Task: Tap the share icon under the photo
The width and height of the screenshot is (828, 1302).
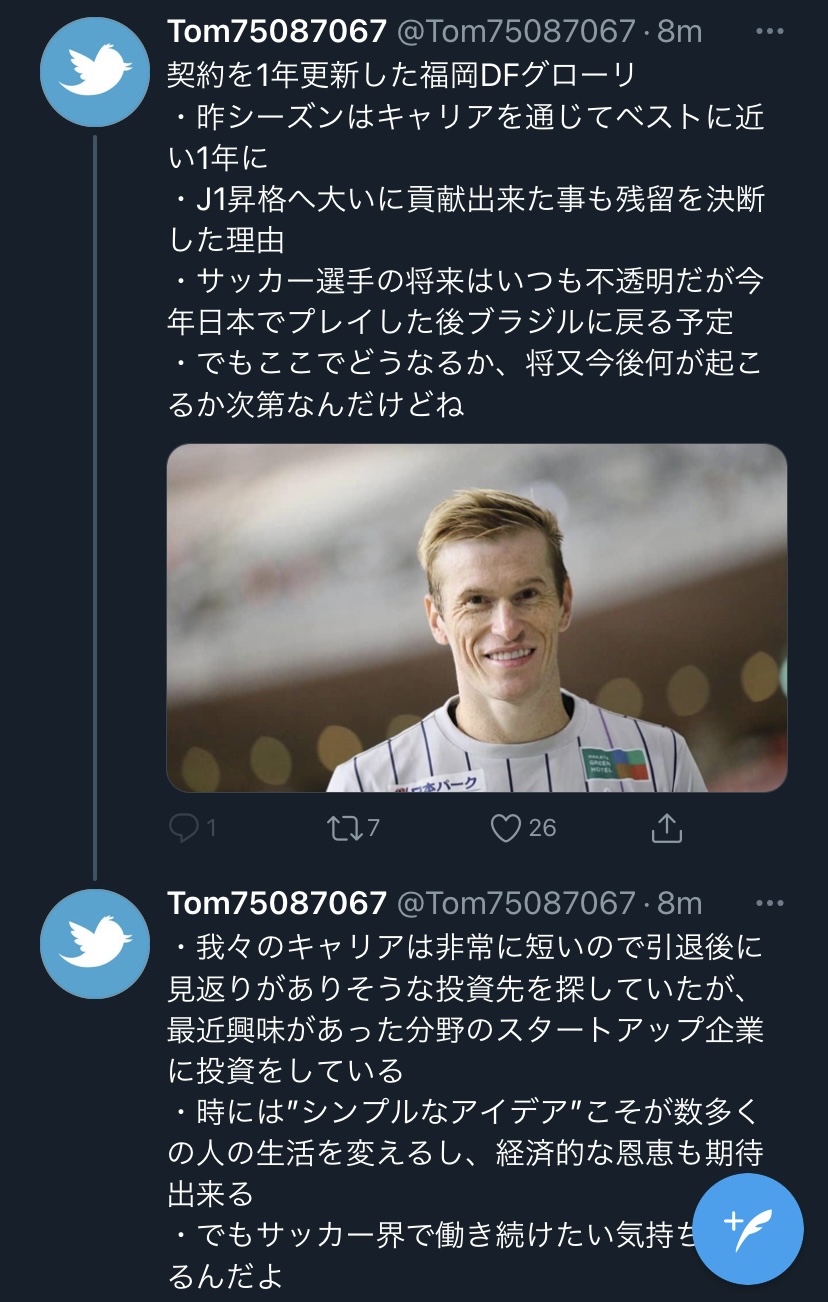Action: [x=666, y=828]
